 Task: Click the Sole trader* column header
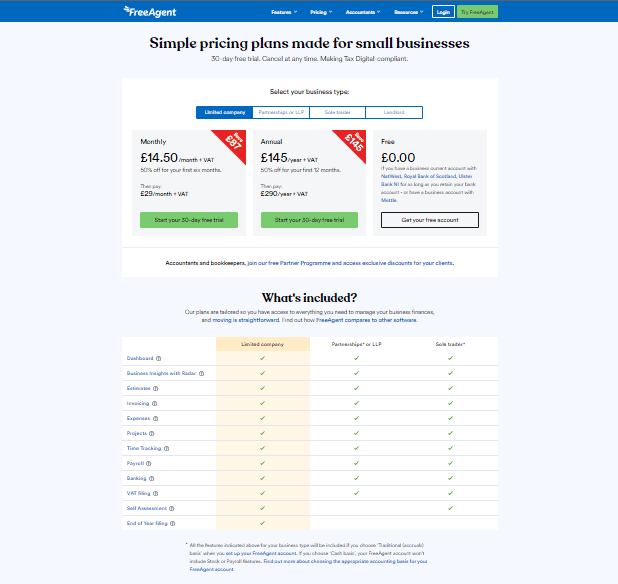(450, 344)
